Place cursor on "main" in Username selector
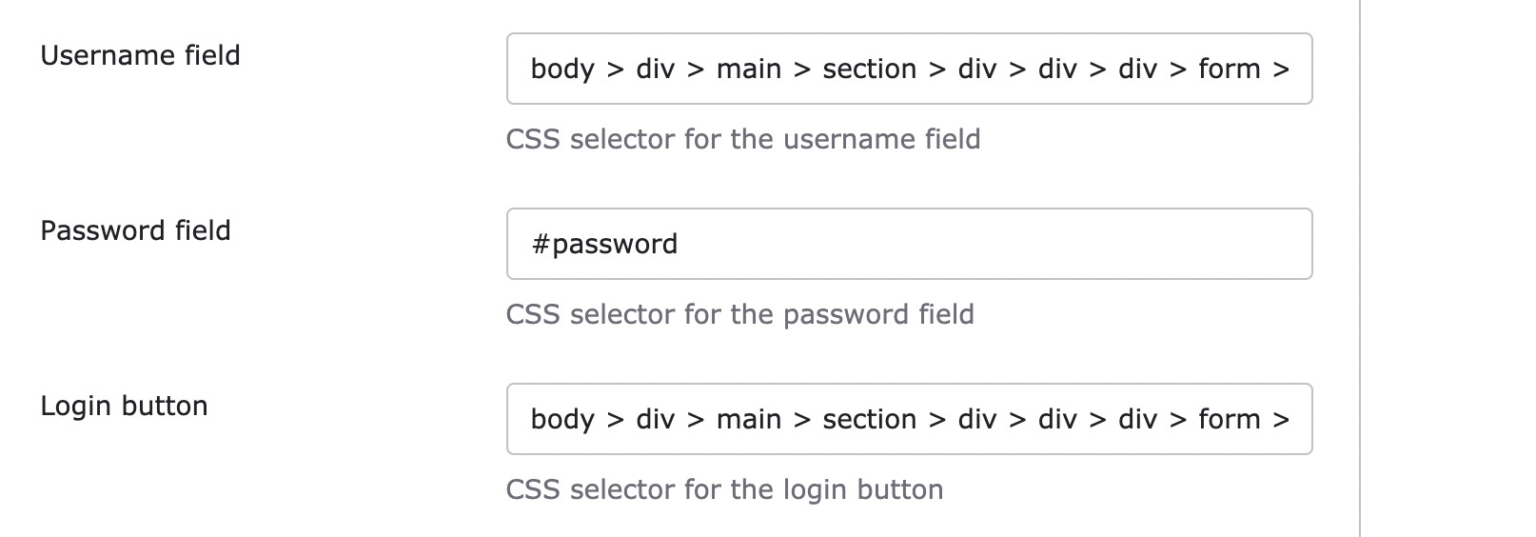Screen dimensions: 1536x537 (748, 69)
